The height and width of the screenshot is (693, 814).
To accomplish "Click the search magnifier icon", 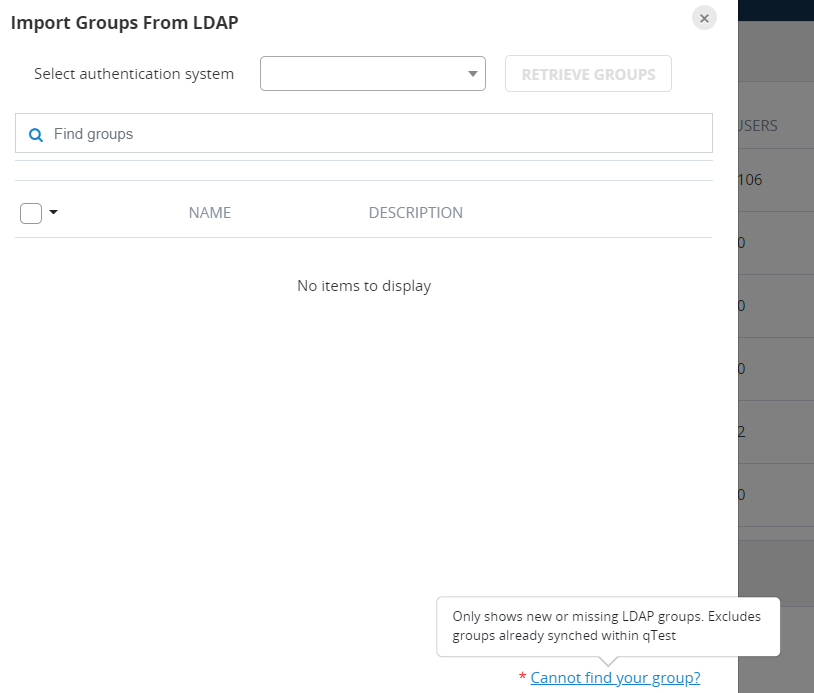I will [x=36, y=132].
